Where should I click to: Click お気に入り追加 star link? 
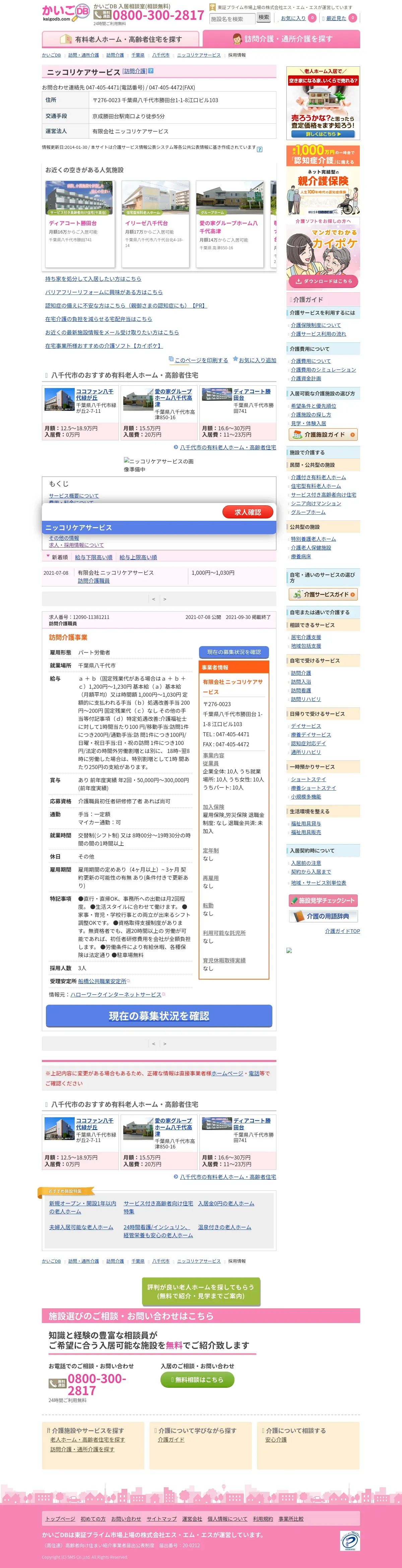click(257, 360)
